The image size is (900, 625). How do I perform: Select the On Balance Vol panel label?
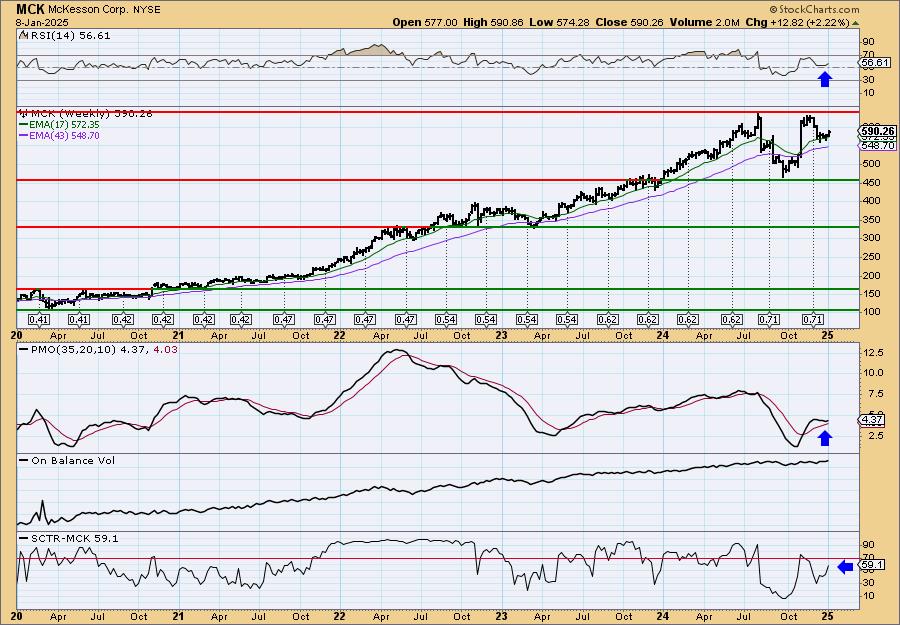[67, 460]
